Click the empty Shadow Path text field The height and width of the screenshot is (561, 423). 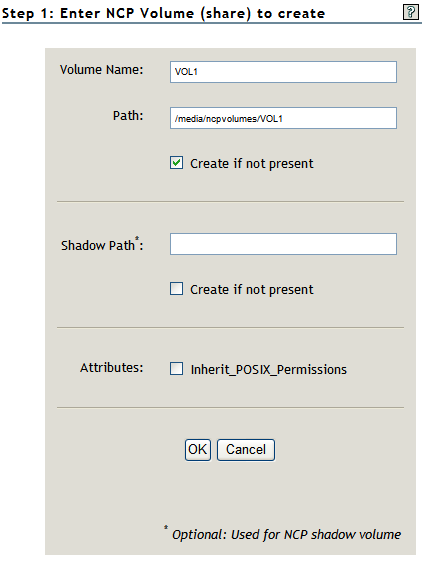click(283, 244)
